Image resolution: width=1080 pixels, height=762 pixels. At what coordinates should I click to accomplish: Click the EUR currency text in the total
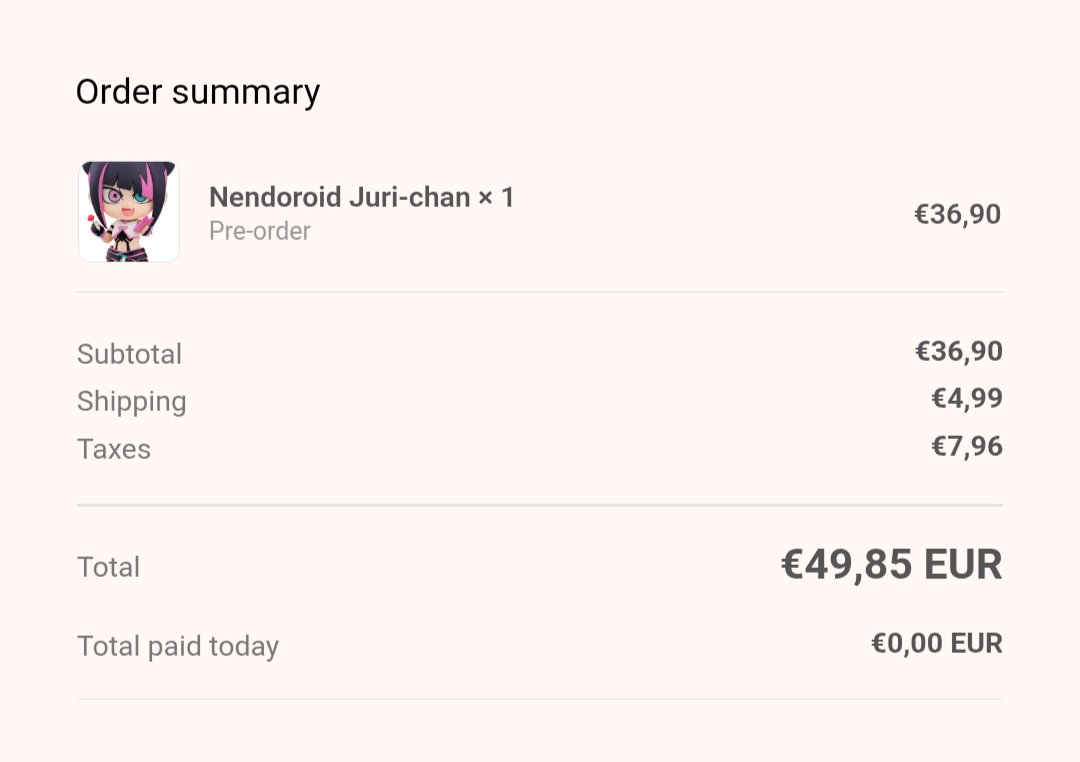(x=963, y=565)
